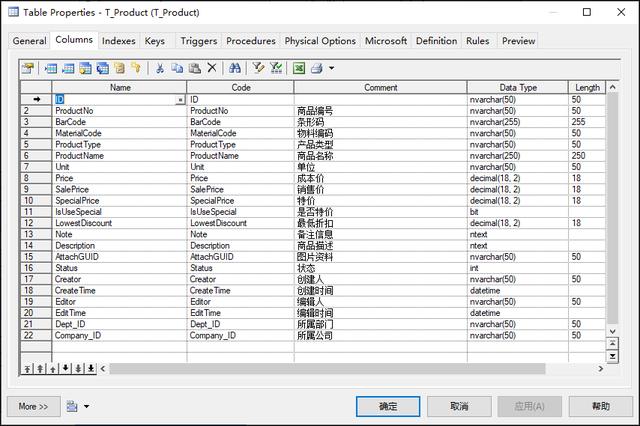
Task: Switch to the Preview tab
Action: 518,41
